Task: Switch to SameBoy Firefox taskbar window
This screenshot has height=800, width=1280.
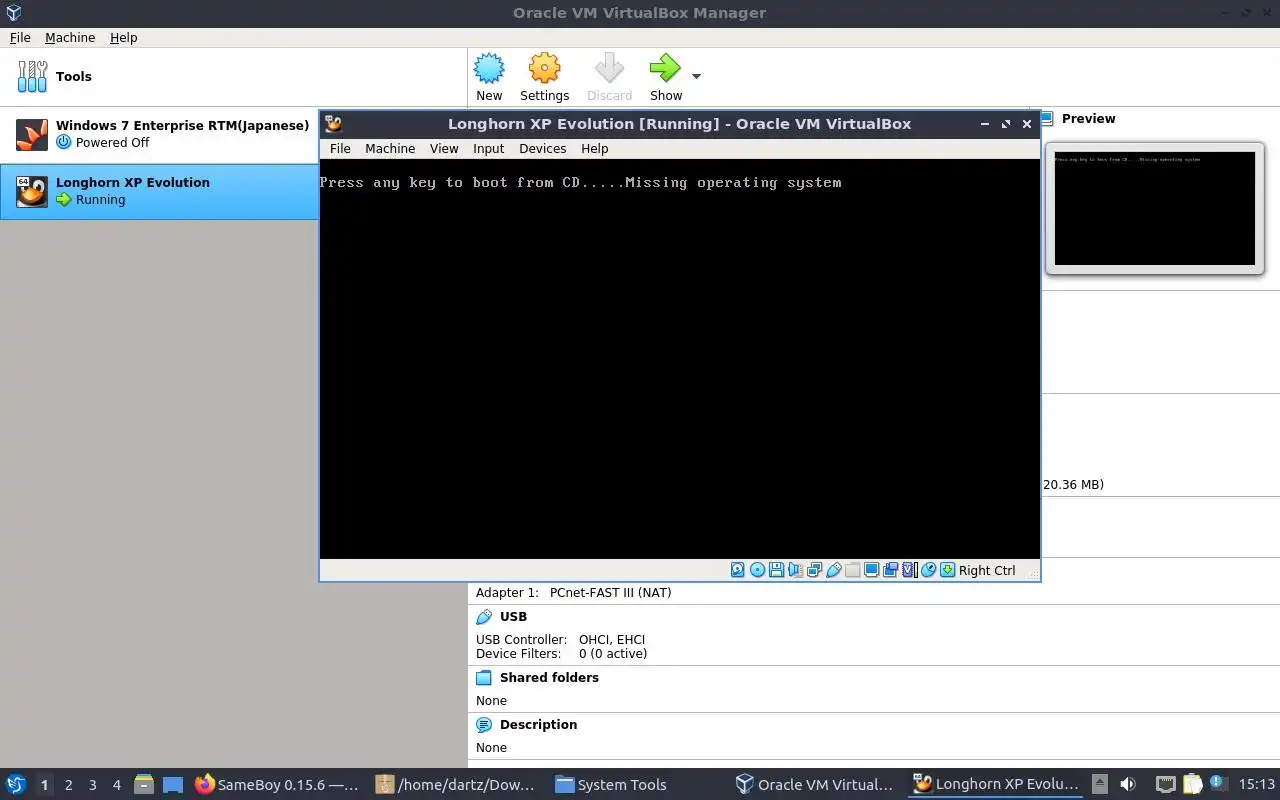Action: pos(277,784)
